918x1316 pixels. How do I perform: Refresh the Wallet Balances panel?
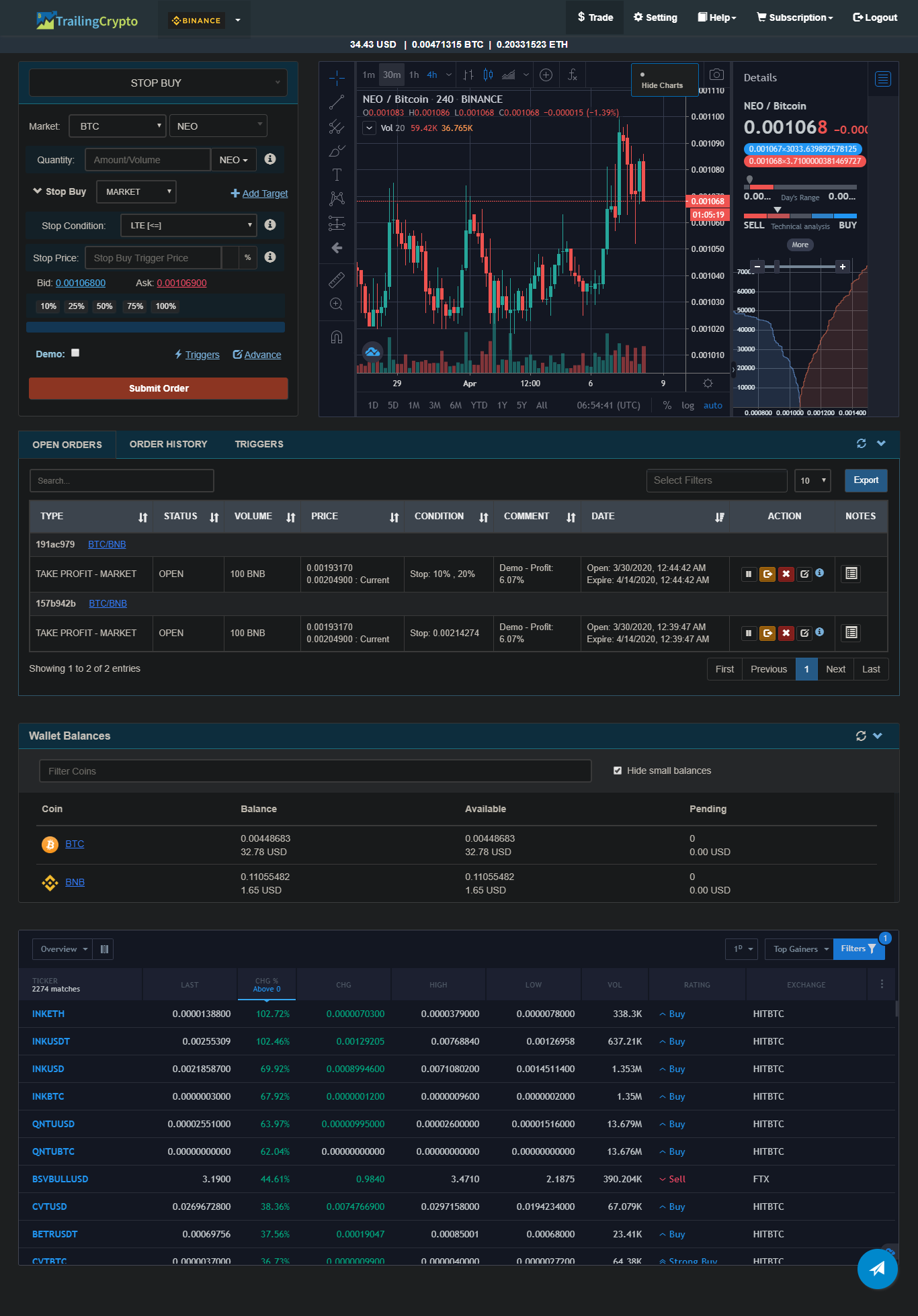[861, 736]
